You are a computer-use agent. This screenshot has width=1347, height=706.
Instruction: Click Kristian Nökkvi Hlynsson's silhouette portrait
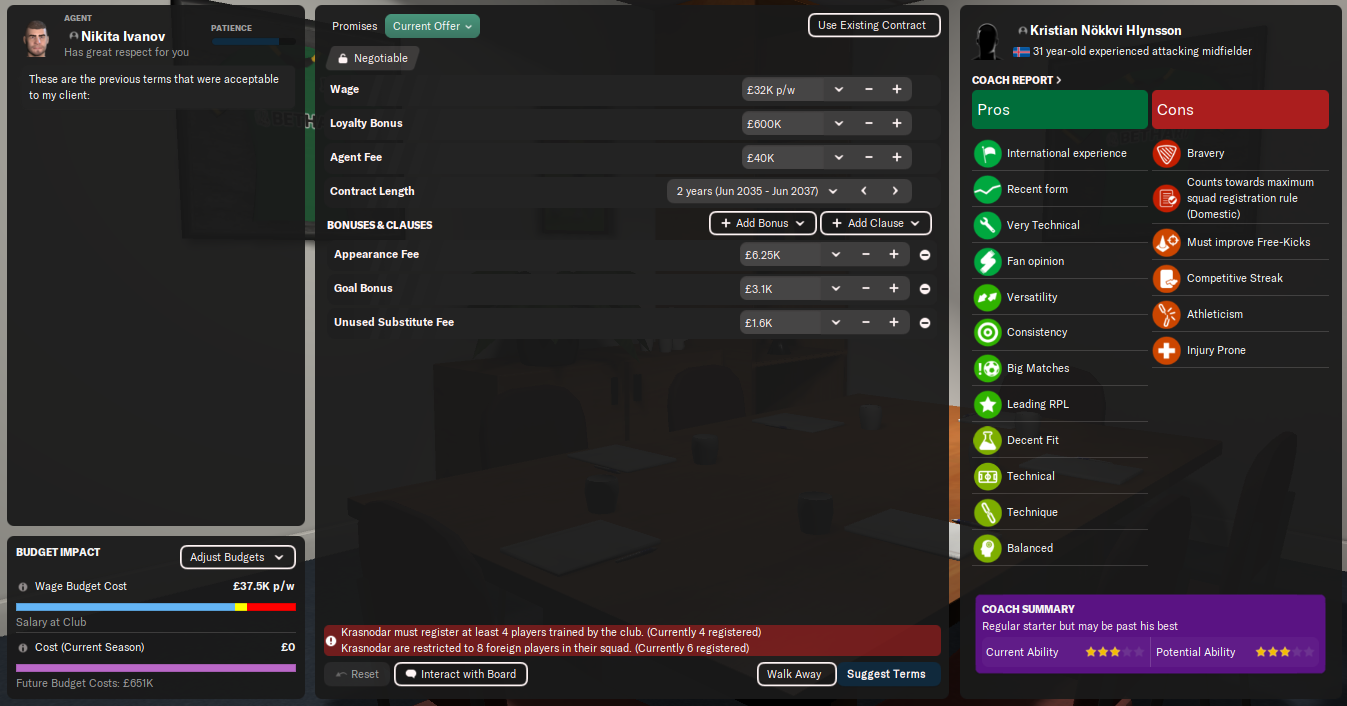(988, 42)
